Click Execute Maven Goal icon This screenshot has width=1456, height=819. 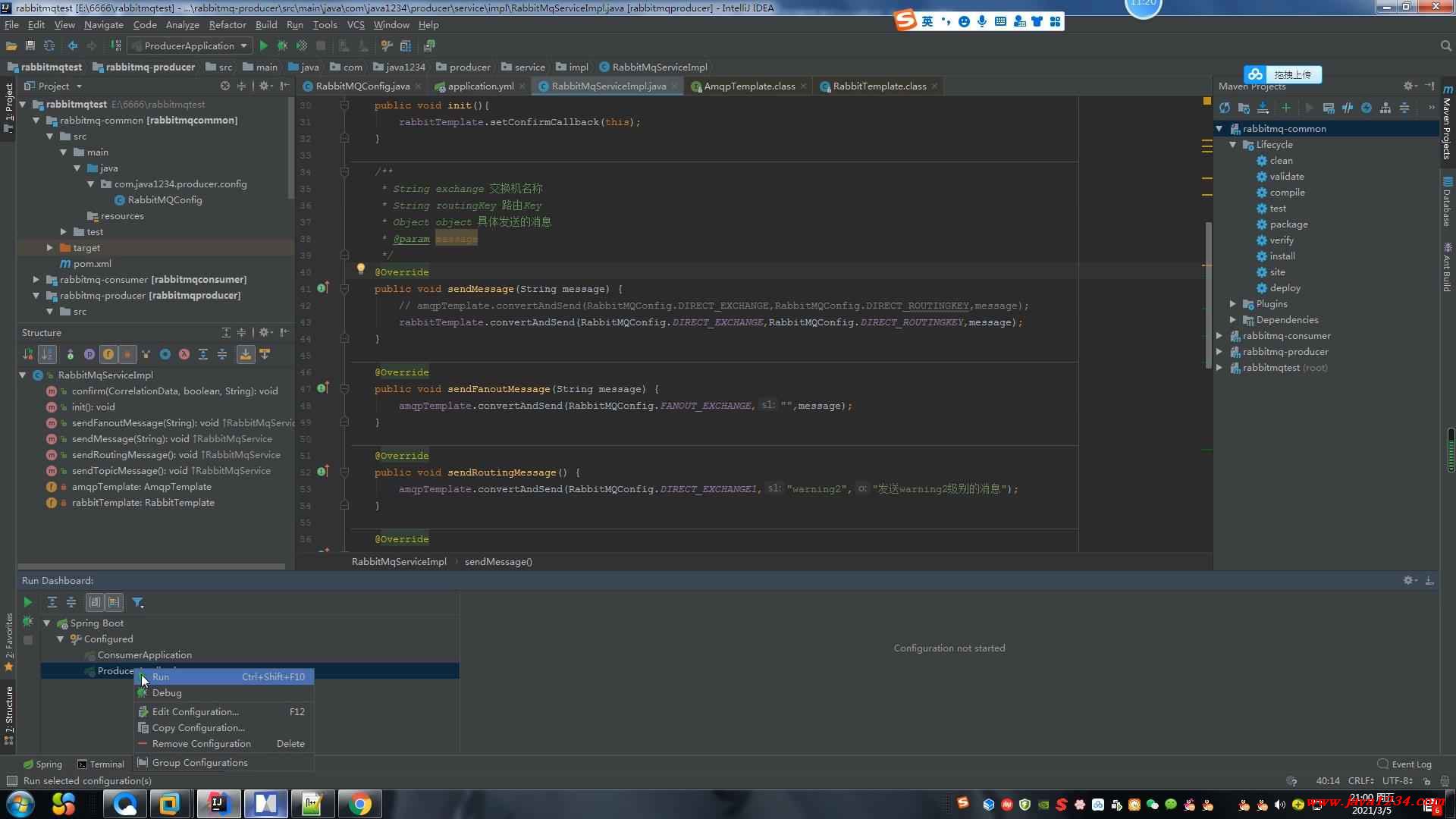[1329, 108]
